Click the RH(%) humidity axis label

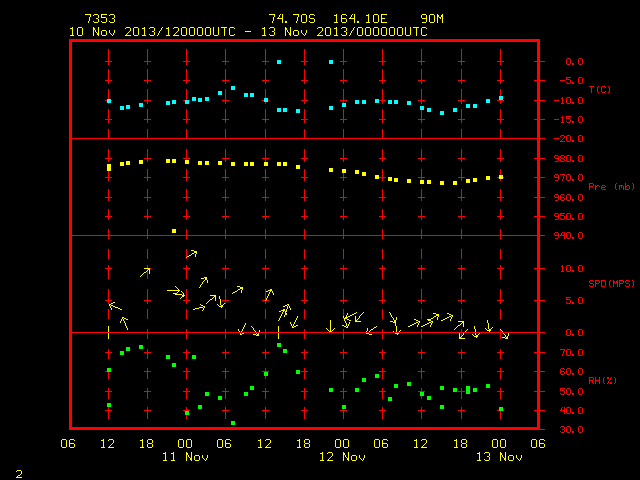pyautogui.click(x=602, y=380)
